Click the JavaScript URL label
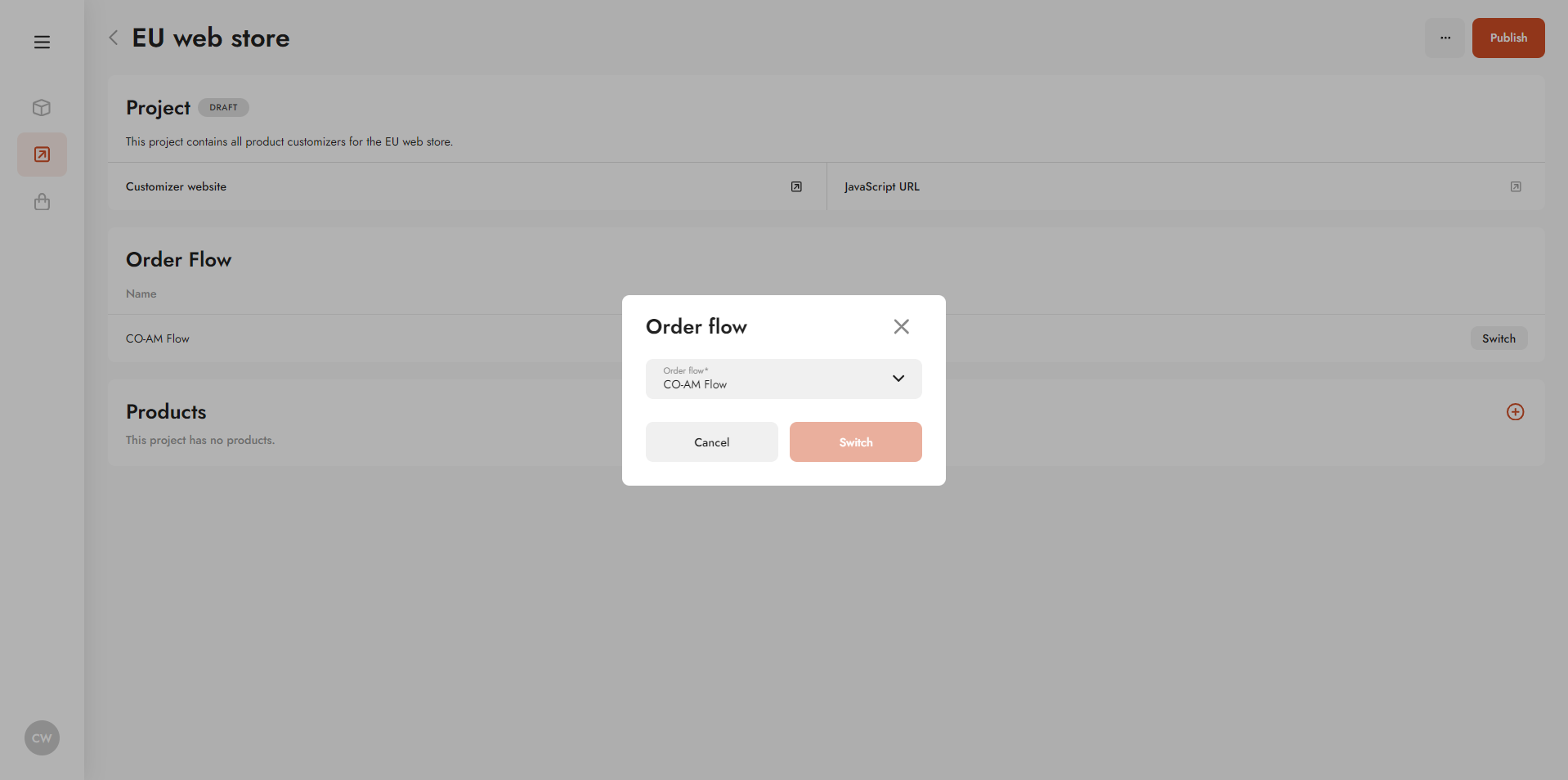This screenshot has height=780, width=1568. [881, 186]
